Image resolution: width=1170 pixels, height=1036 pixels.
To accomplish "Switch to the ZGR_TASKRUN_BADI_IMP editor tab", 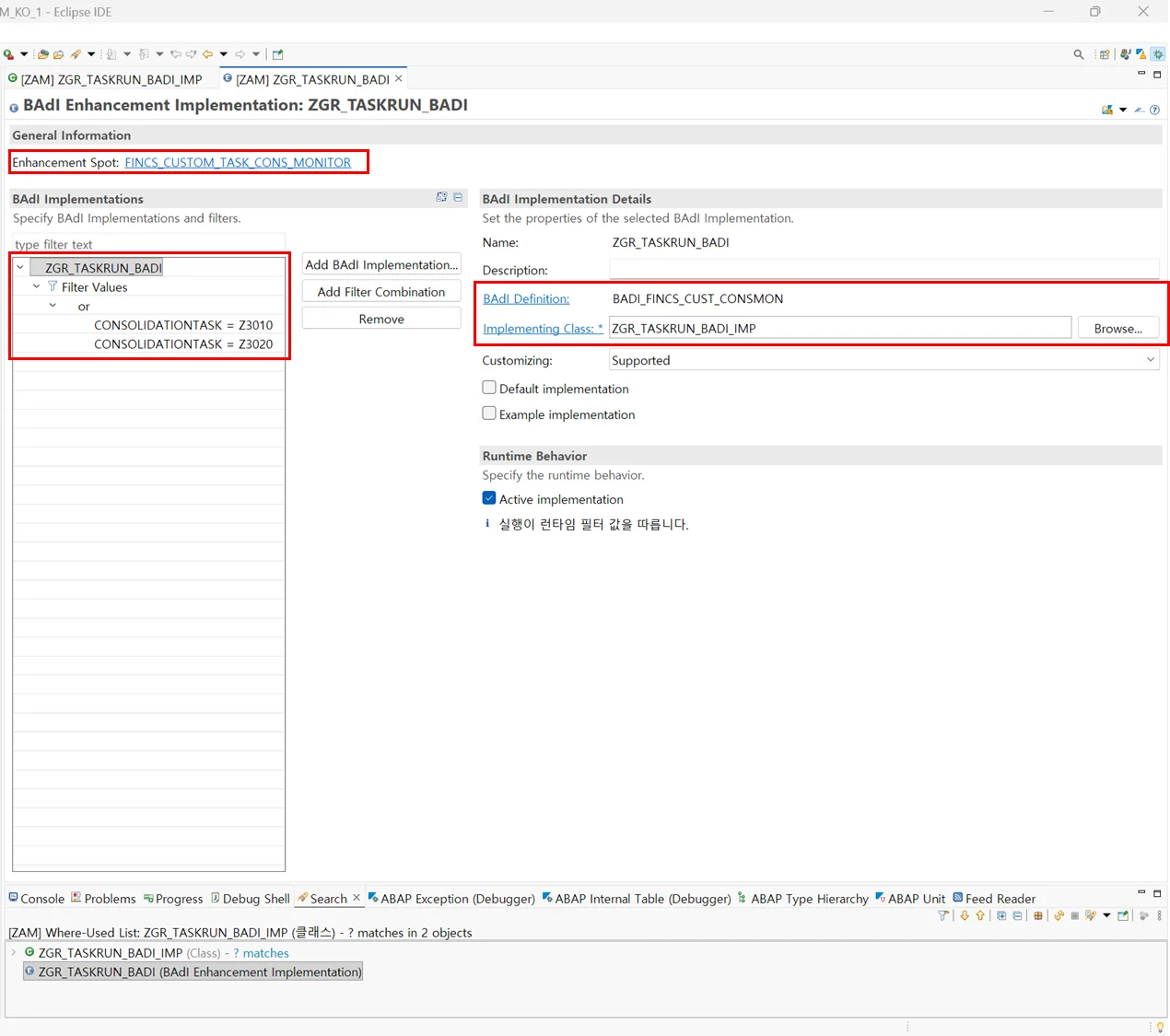I will [111, 79].
